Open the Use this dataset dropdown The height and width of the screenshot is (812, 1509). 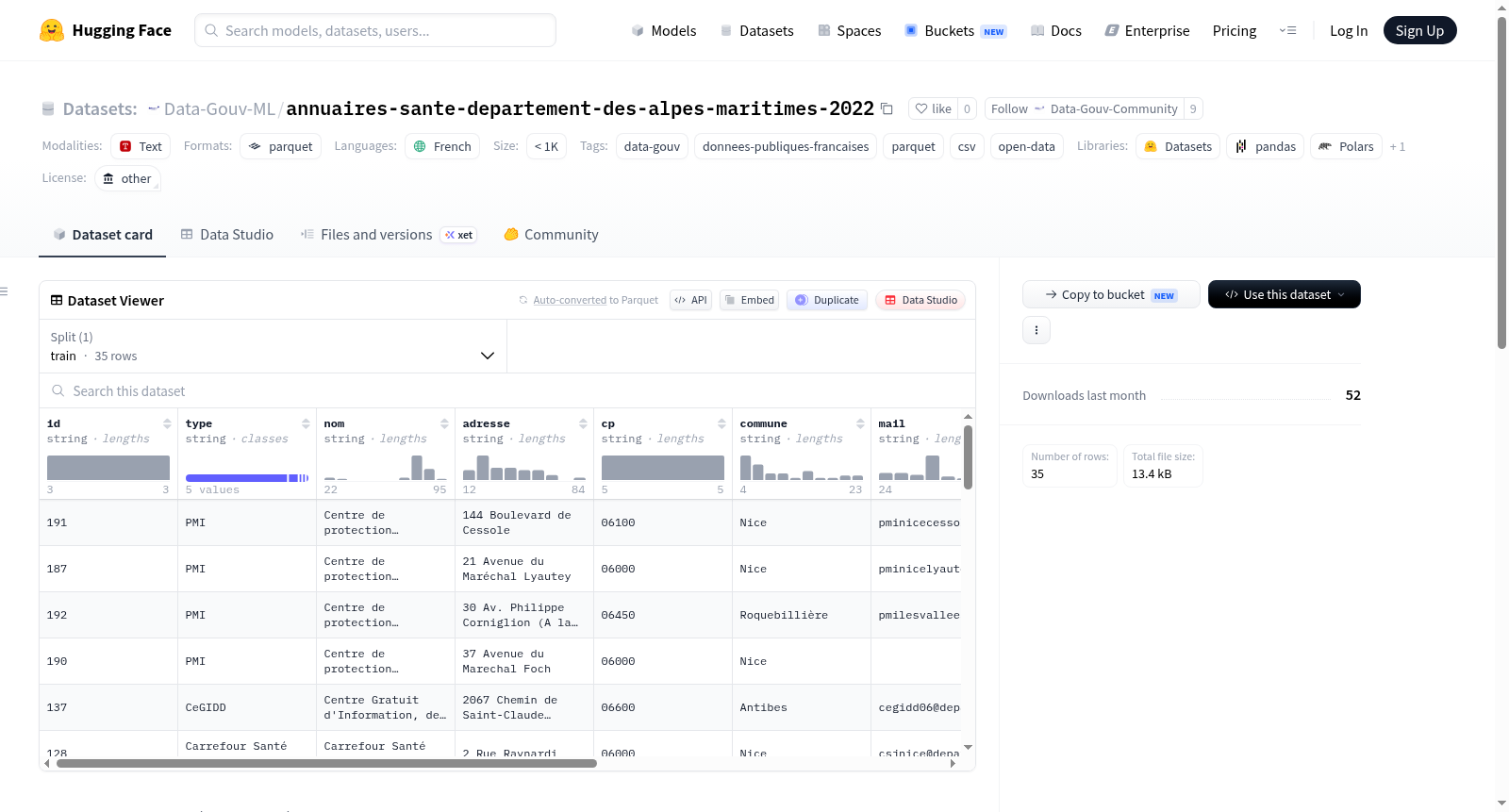pyautogui.click(x=1284, y=294)
